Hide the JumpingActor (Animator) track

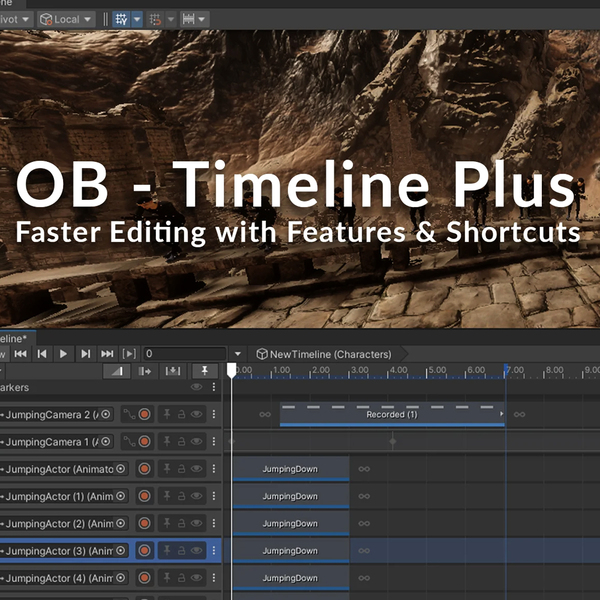(197, 469)
